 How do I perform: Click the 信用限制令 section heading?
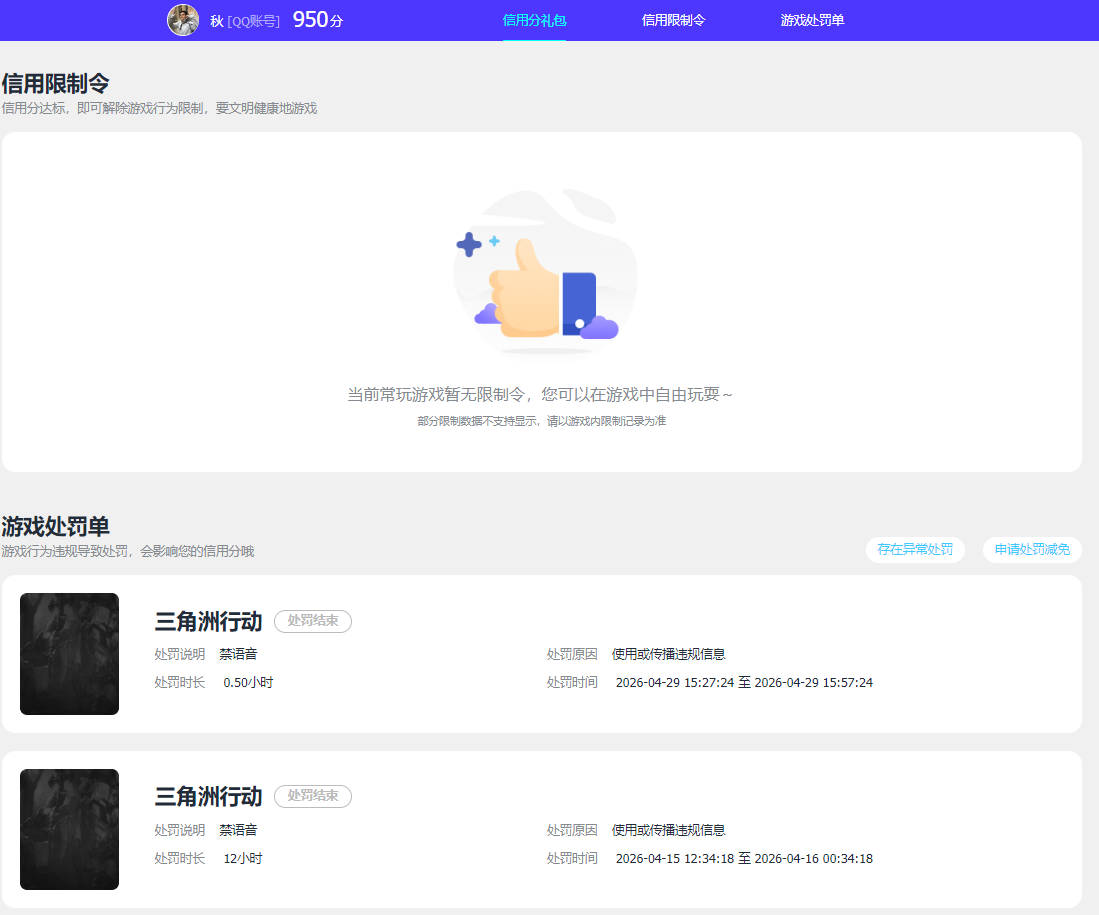coord(55,83)
